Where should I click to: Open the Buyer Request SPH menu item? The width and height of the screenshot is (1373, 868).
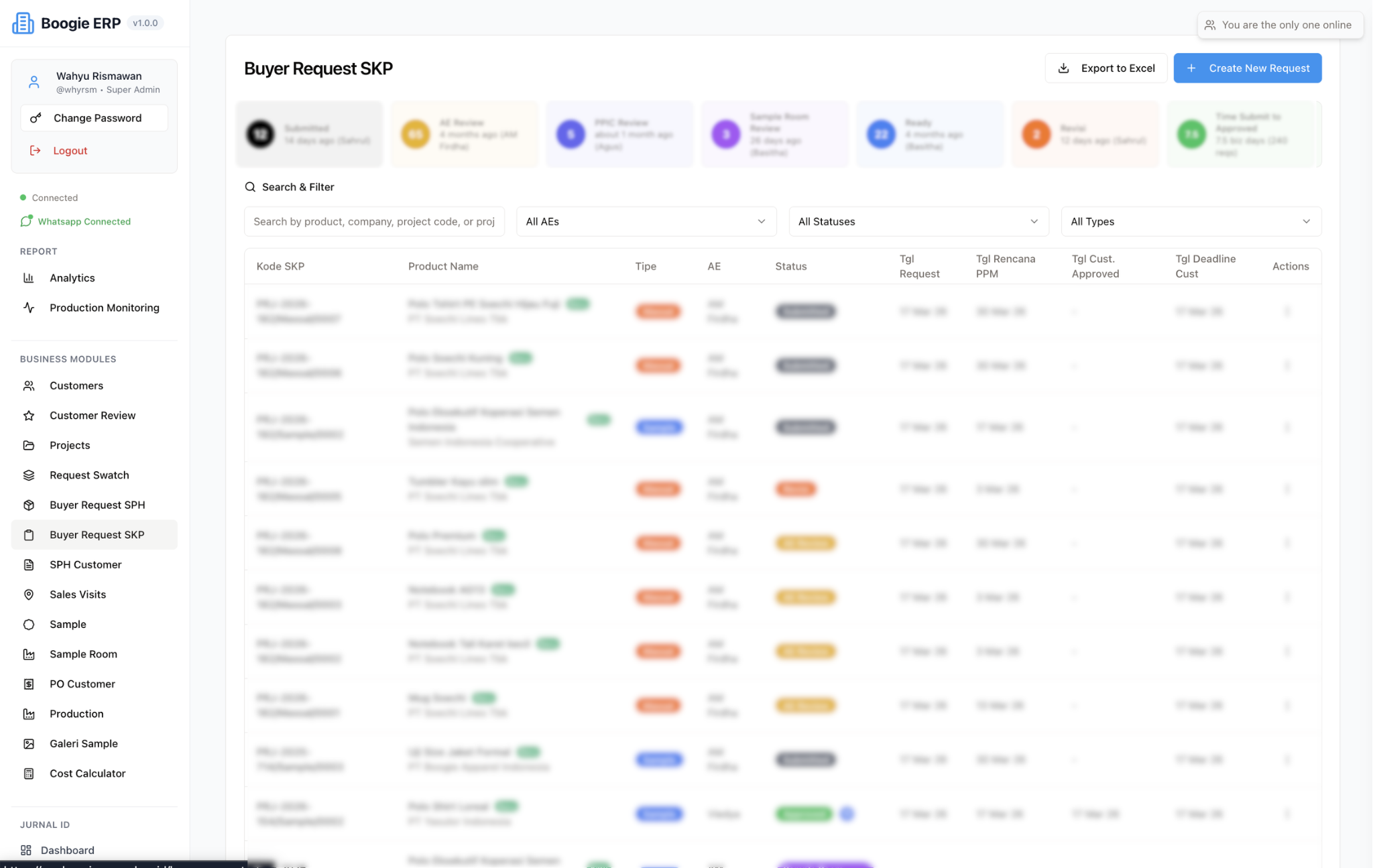pos(97,505)
